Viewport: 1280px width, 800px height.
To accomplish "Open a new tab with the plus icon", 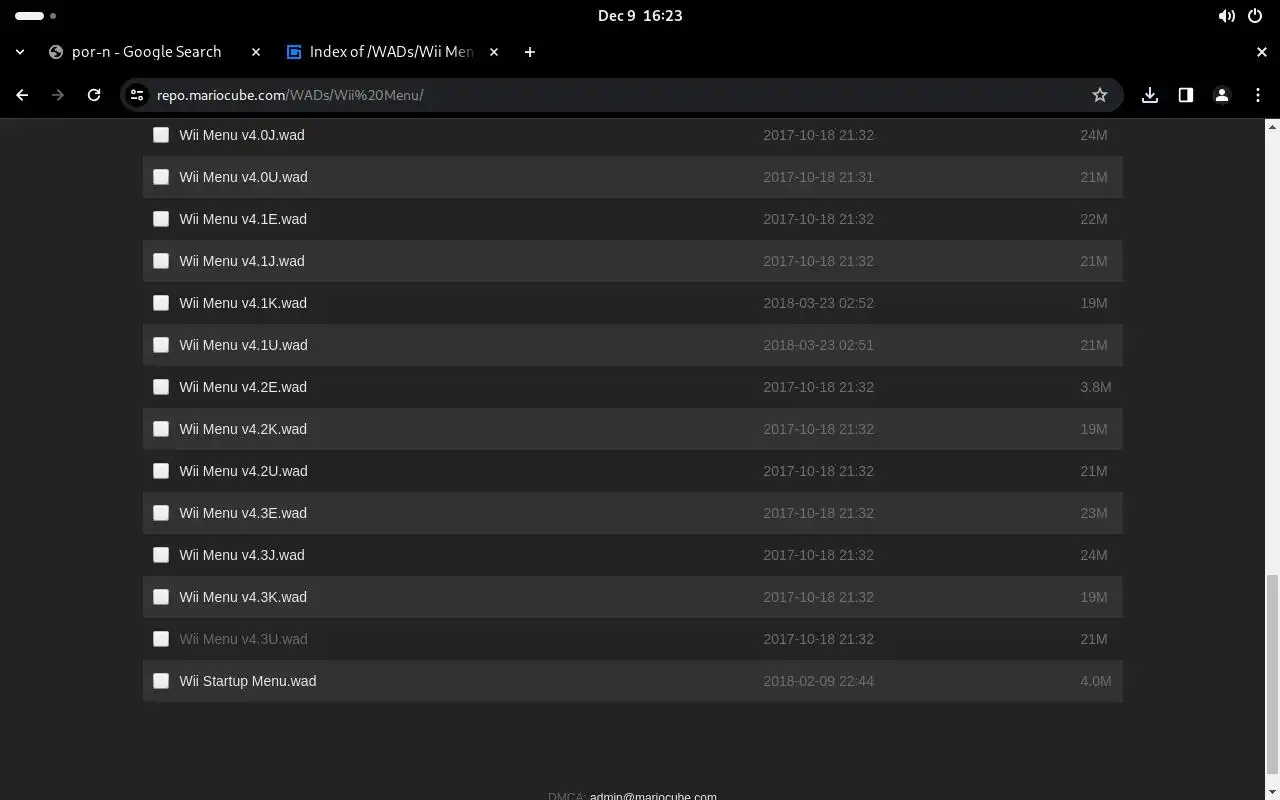I will tap(530, 52).
